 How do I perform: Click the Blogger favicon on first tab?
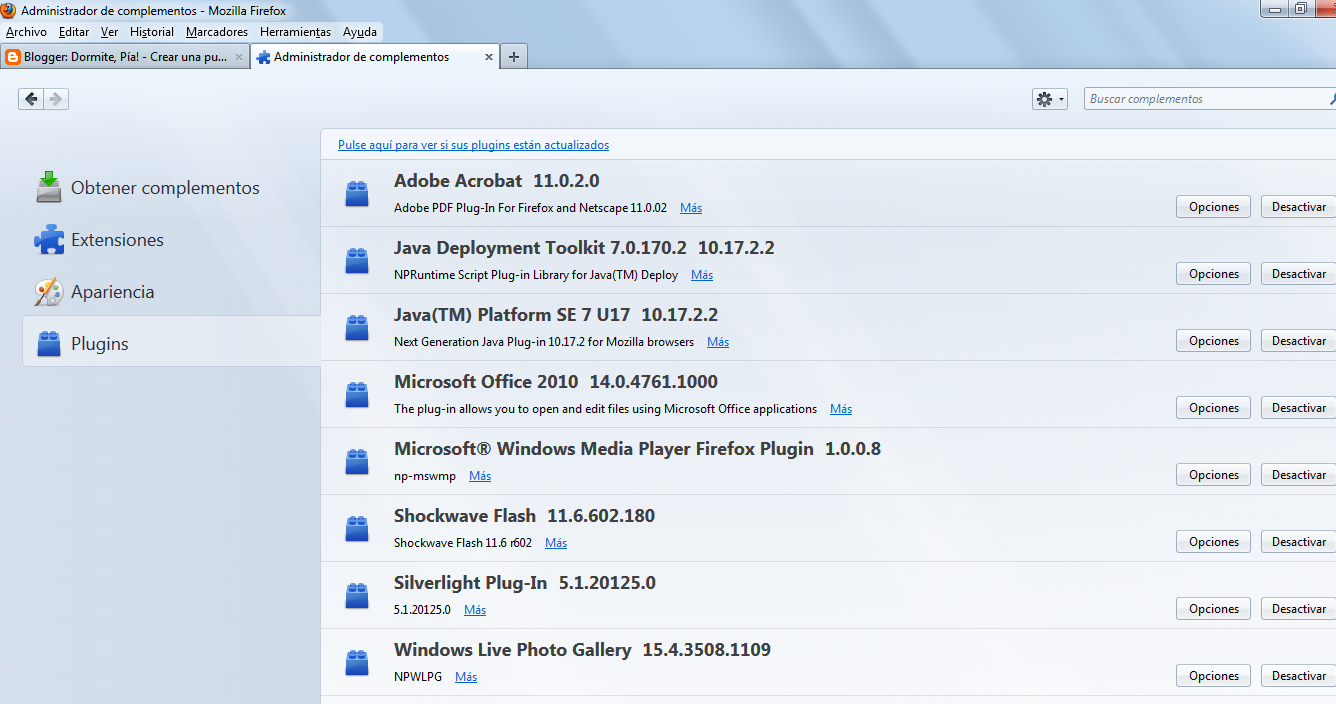point(13,57)
